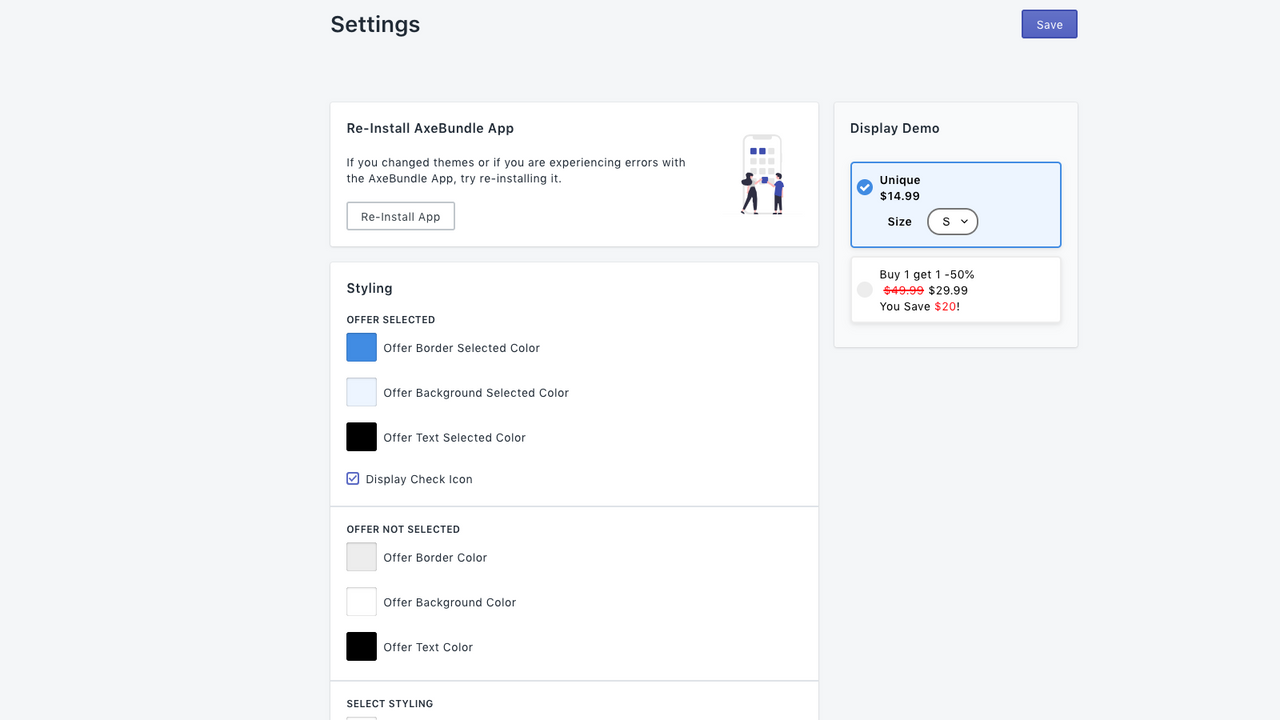Viewport: 1280px width, 720px height.
Task: Click the blue check icon on Unique offer
Action: click(x=864, y=186)
